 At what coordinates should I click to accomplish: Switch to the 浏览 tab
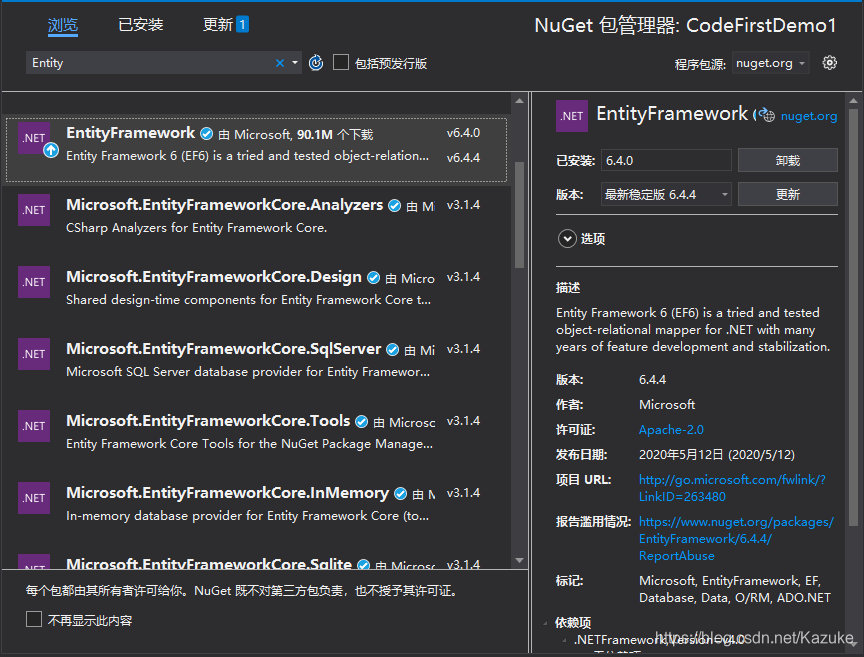[63, 25]
